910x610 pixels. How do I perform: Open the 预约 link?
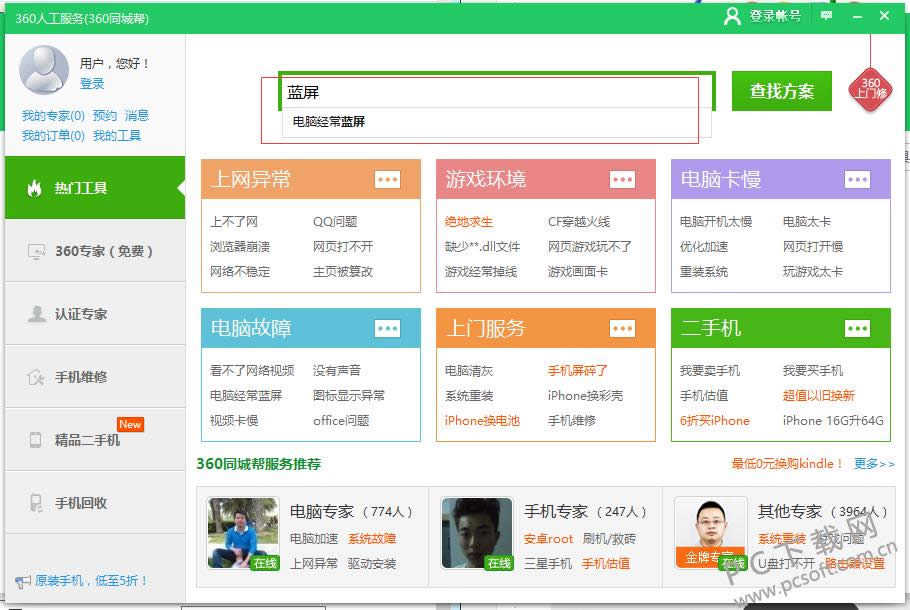pyautogui.click(x=104, y=115)
